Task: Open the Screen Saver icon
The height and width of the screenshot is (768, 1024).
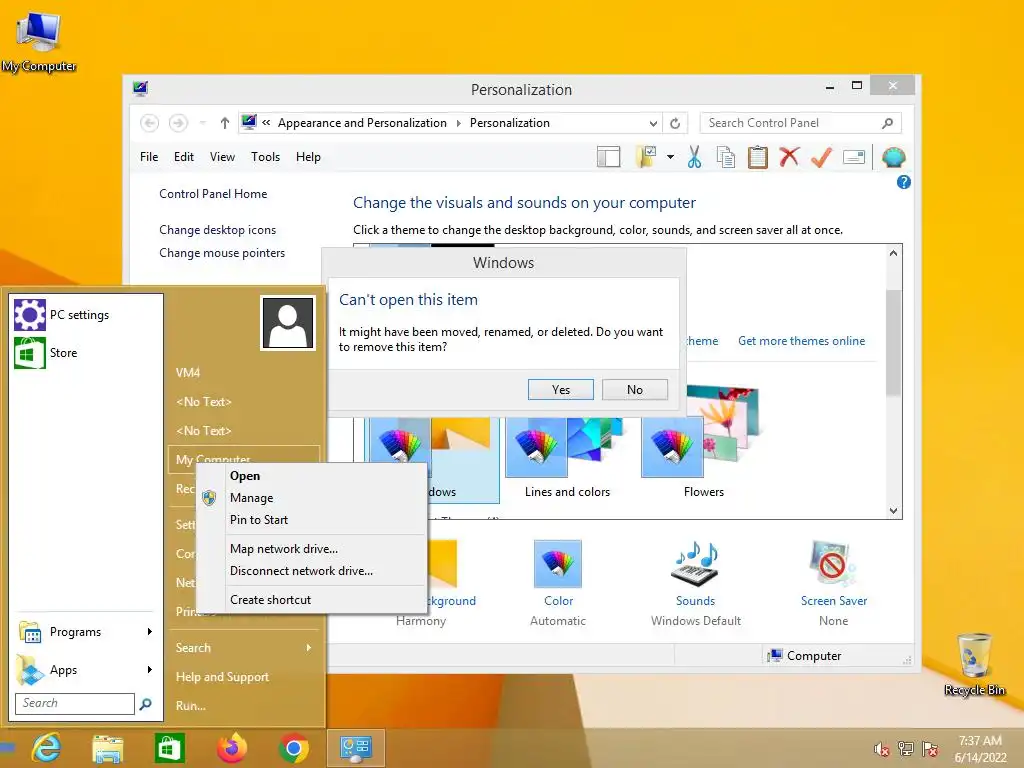Action: (x=833, y=563)
